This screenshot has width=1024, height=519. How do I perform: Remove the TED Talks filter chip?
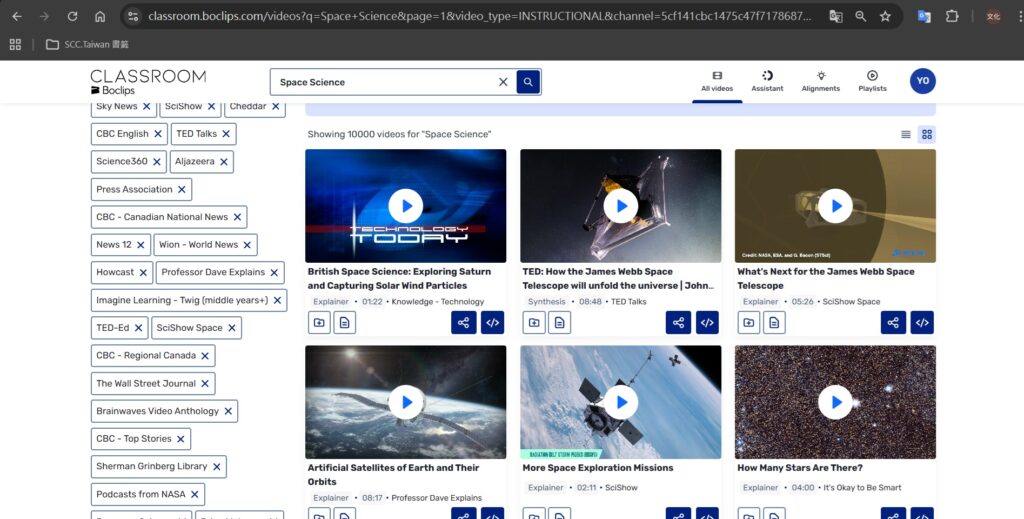coord(226,134)
